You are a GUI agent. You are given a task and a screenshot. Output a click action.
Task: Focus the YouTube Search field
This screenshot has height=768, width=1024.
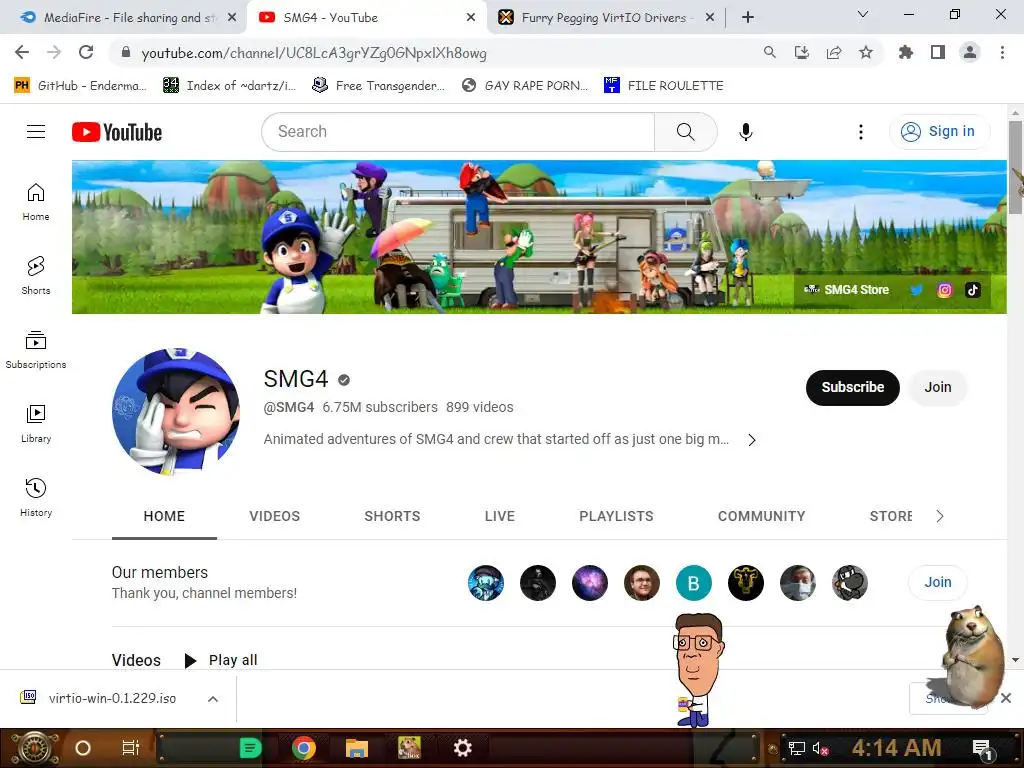458,132
